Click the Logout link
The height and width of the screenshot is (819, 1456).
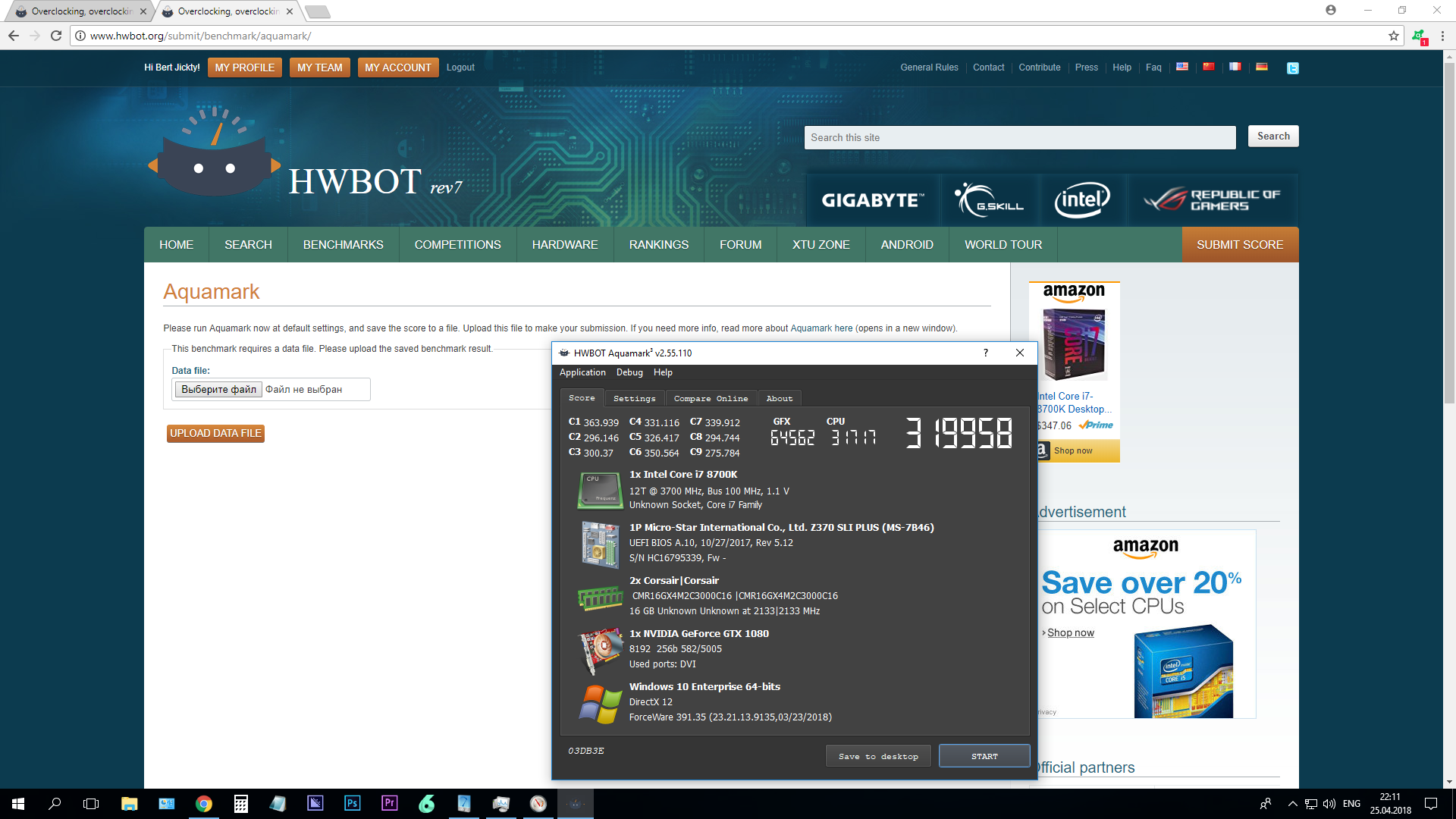(x=460, y=67)
